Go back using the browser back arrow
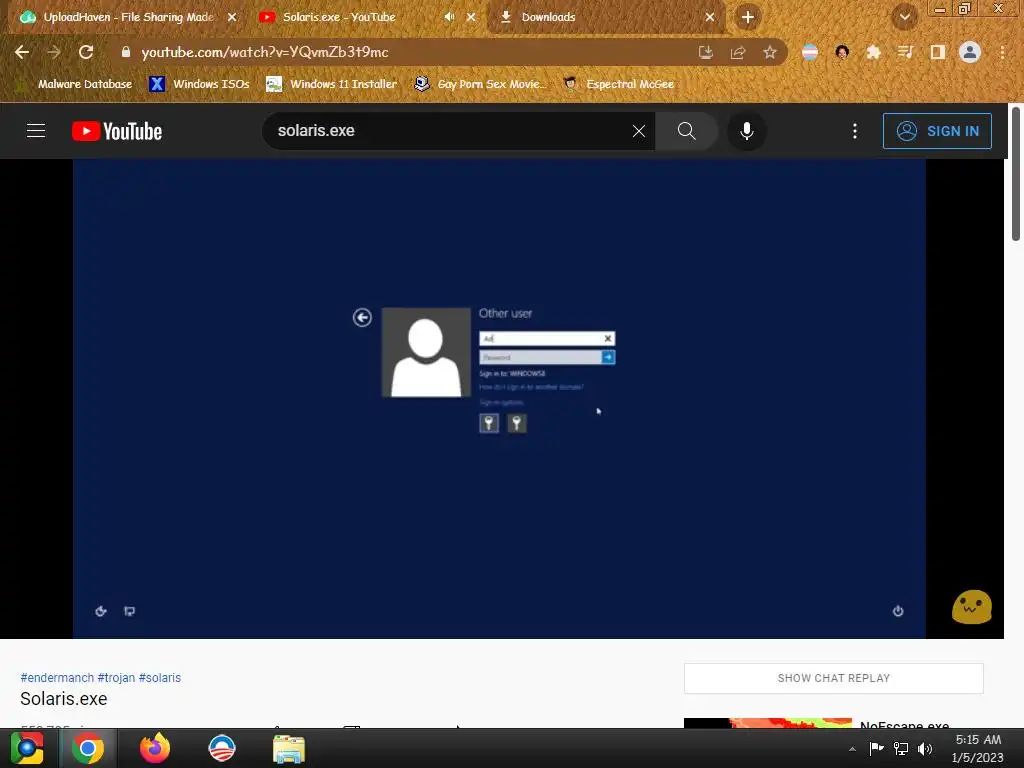The height and width of the screenshot is (768, 1024). click(22, 52)
